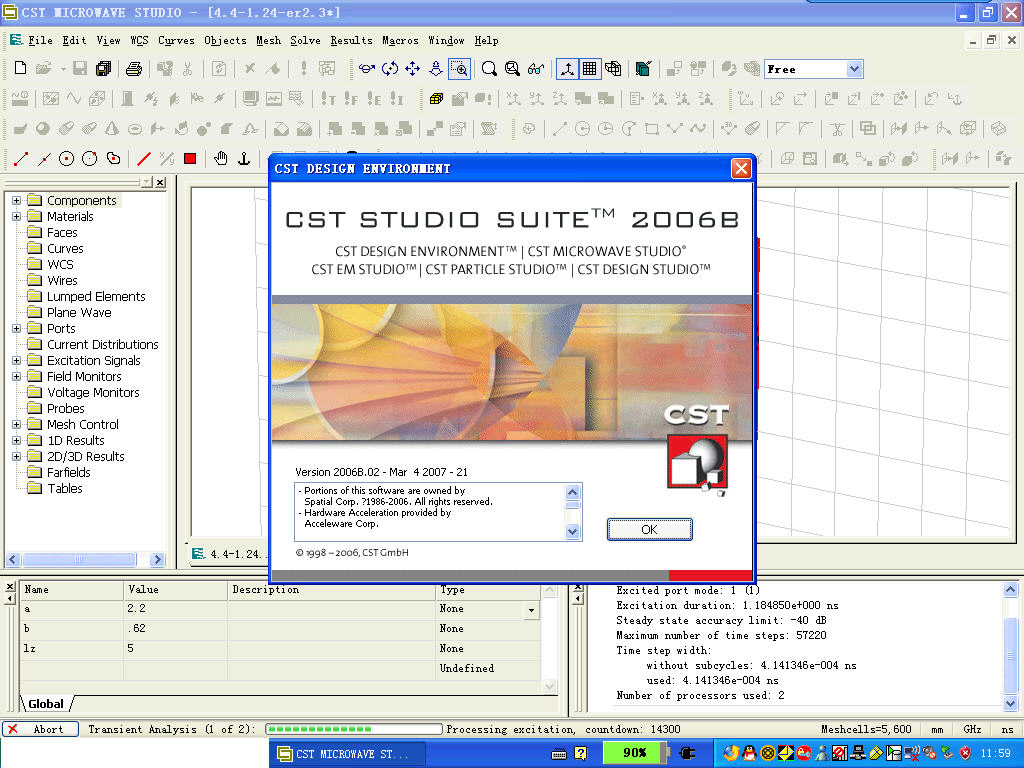Select the Pan view four-arrow tool
1024x768 pixels.
click(413, 69)
